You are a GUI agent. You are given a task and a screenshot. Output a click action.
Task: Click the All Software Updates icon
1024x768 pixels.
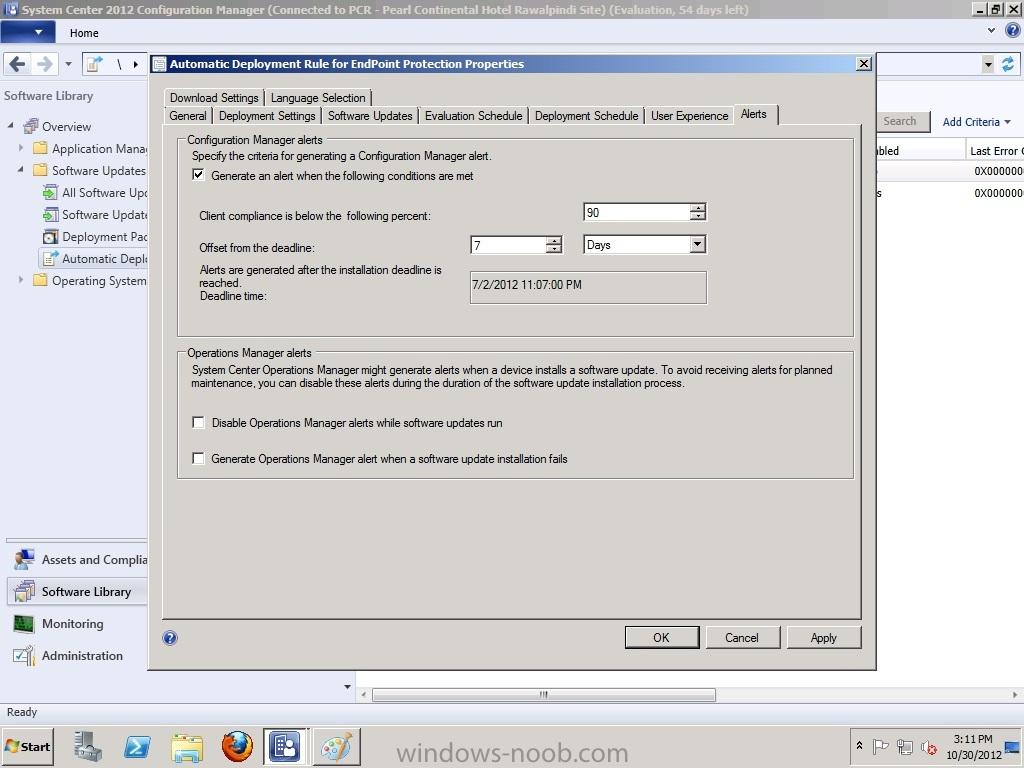[x=50, y=193]
